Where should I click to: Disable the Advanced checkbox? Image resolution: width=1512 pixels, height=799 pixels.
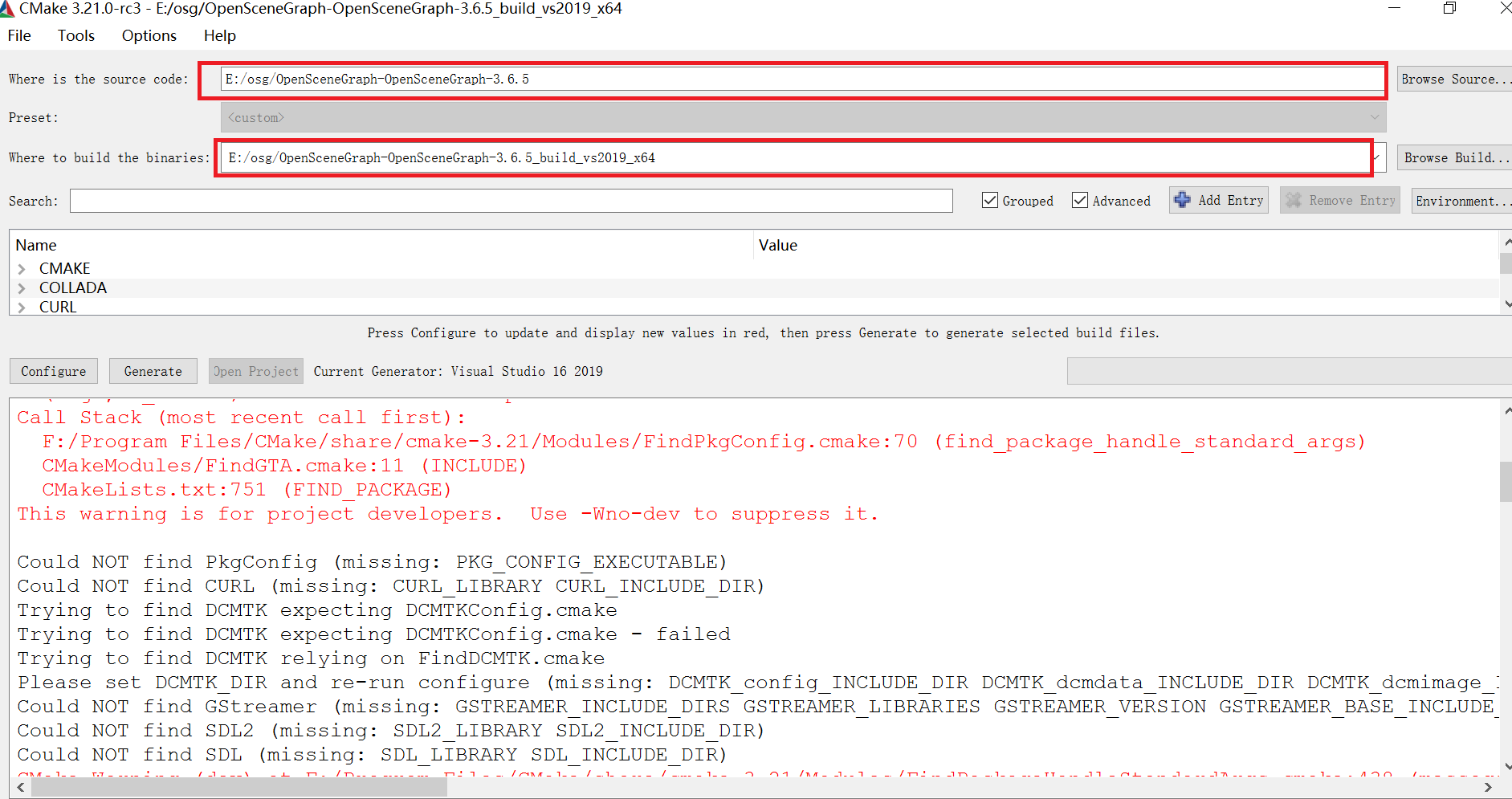(x=1081, y=200)
